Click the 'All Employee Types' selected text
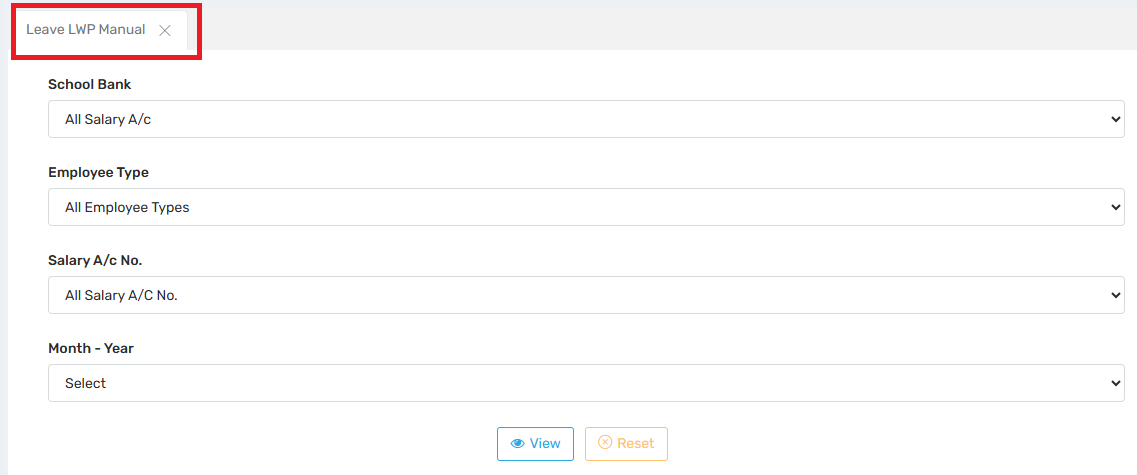The height and width of the screenshot is (475, 1137). [x=127, y=208]
